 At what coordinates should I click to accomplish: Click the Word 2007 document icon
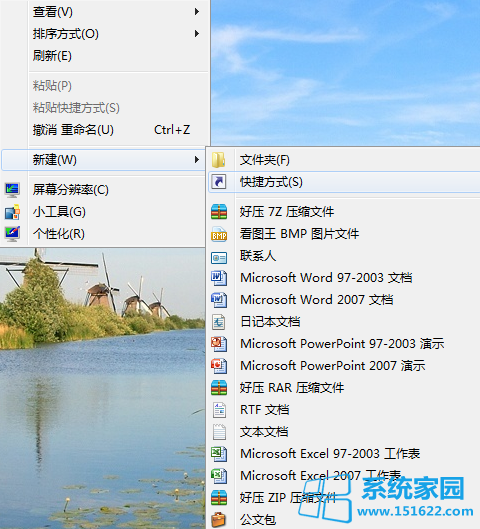(219, 300)
